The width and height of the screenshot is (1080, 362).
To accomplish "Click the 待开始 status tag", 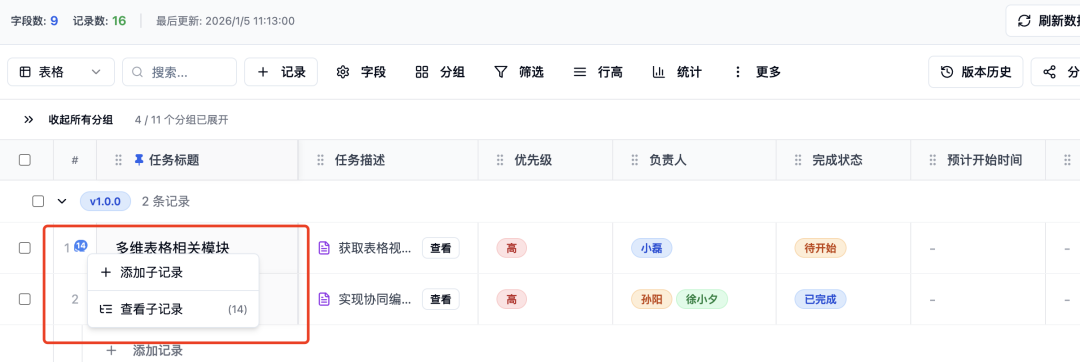I will [x=820, y=248].
